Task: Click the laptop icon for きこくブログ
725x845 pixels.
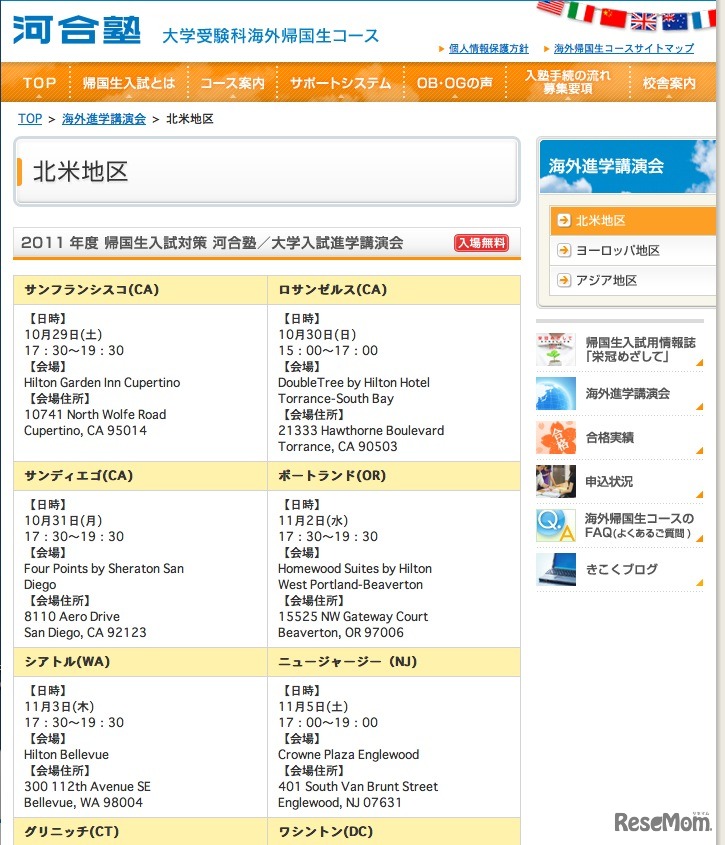Action: click(x=556, y=569)
